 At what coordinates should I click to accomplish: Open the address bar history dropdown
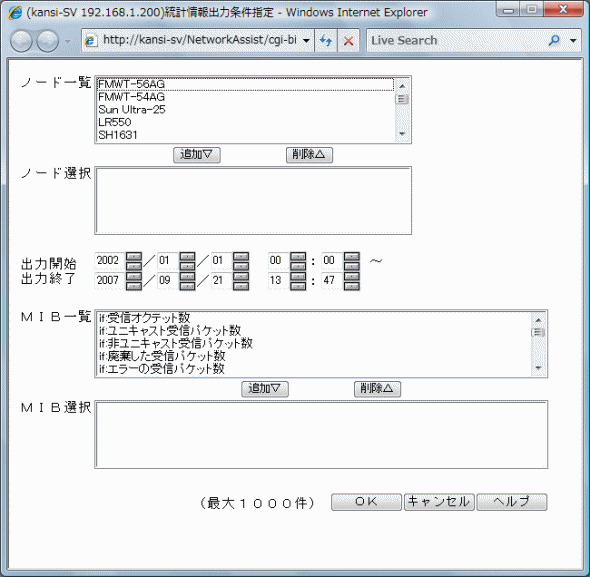click(306, 40)
